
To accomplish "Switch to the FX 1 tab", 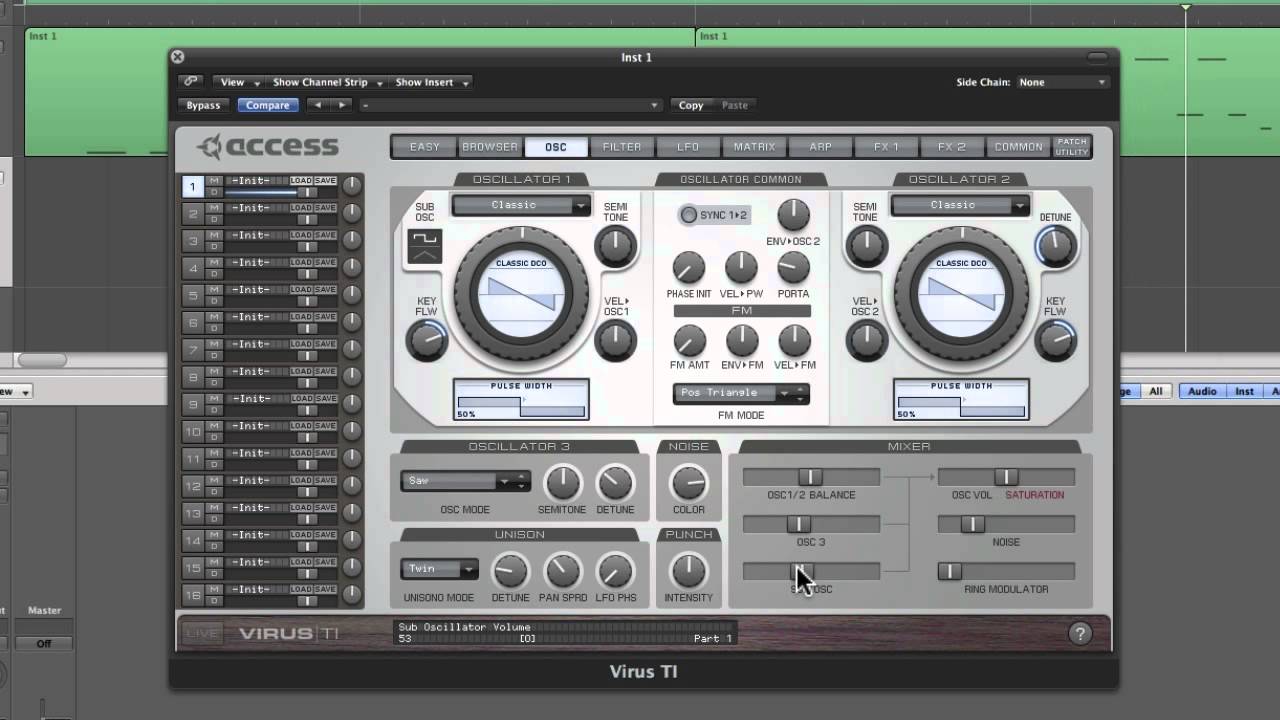I will pos(886,147).
